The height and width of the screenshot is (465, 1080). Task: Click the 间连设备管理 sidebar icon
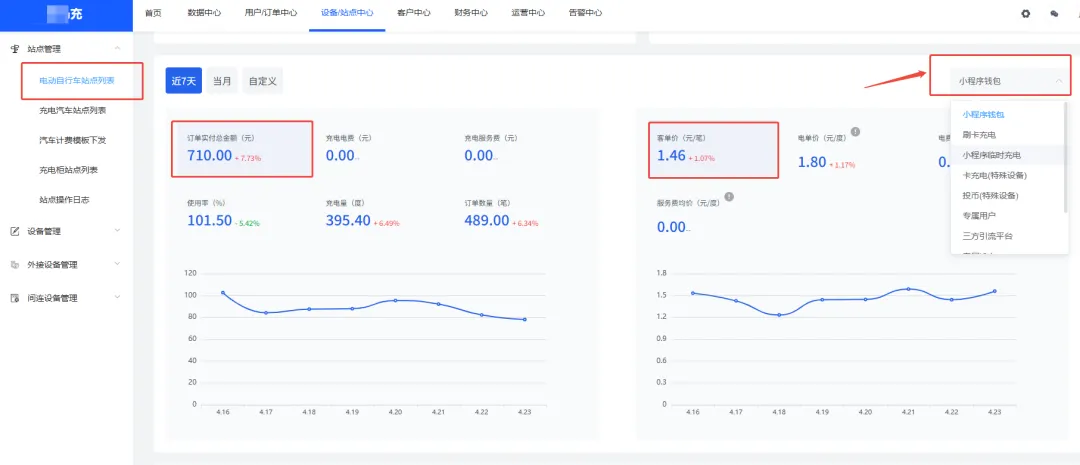coord(15,298)
